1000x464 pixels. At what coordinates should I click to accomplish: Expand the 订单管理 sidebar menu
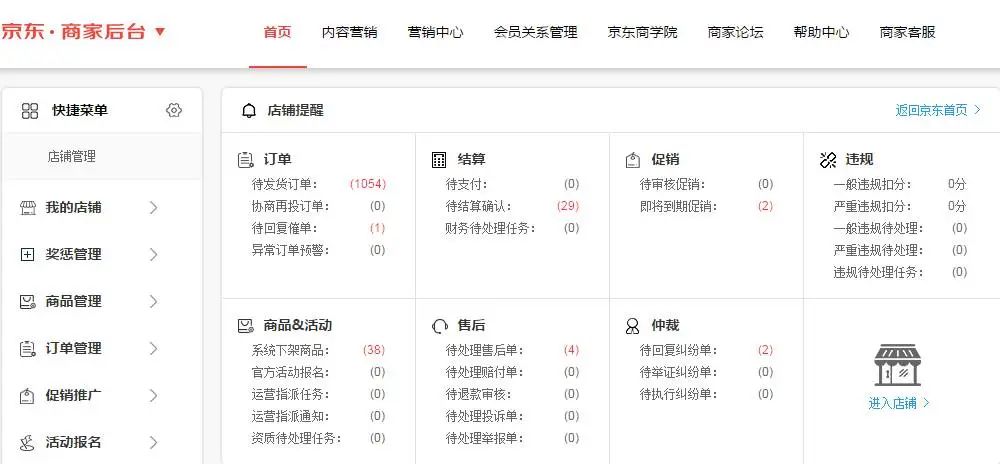(x=153, y=348)
